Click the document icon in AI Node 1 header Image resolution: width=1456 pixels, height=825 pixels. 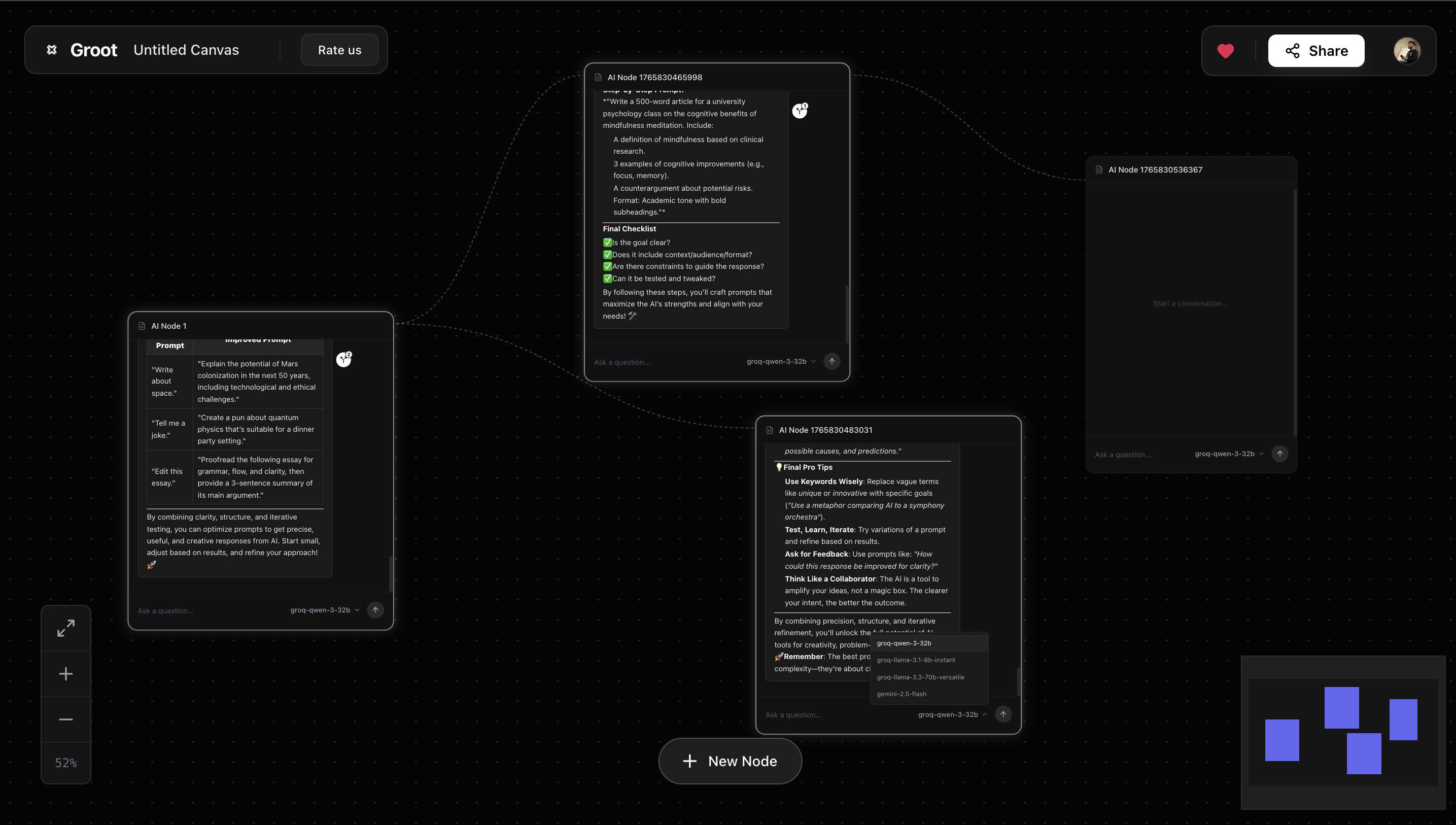(x=141, y=326)
